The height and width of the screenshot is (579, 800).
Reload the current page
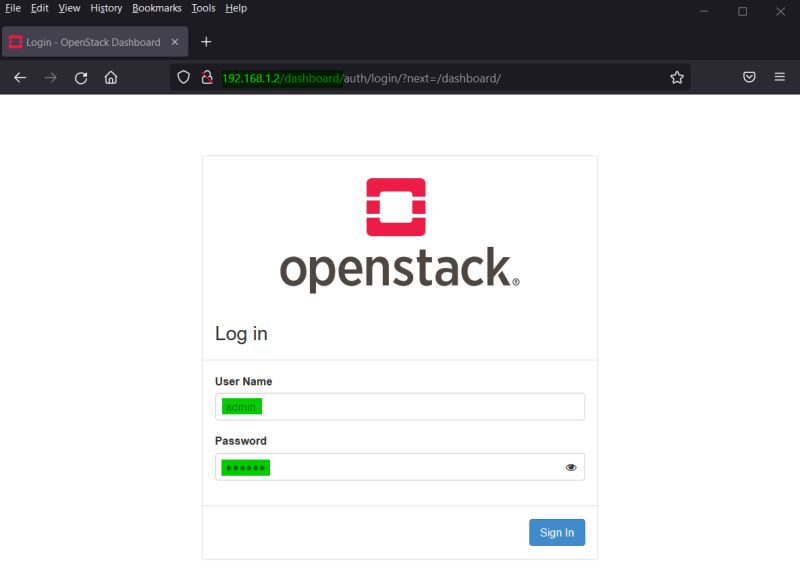(x=81, y=77)
